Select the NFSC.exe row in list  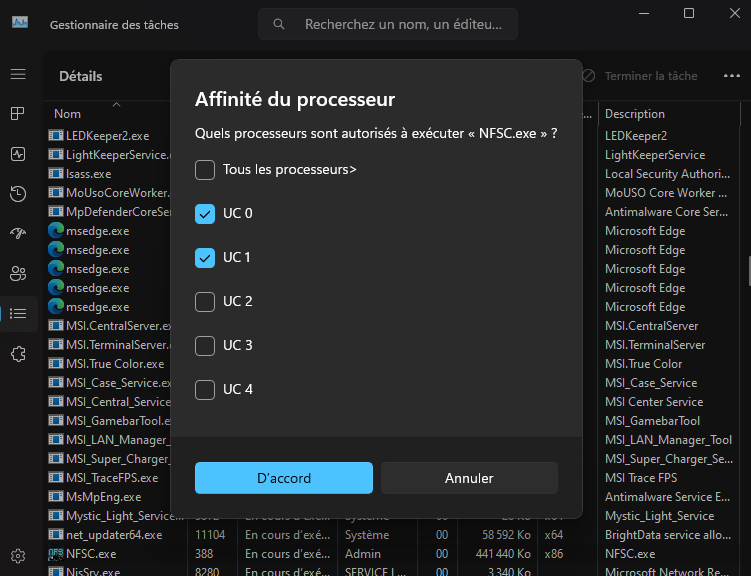tap(91, 554)
